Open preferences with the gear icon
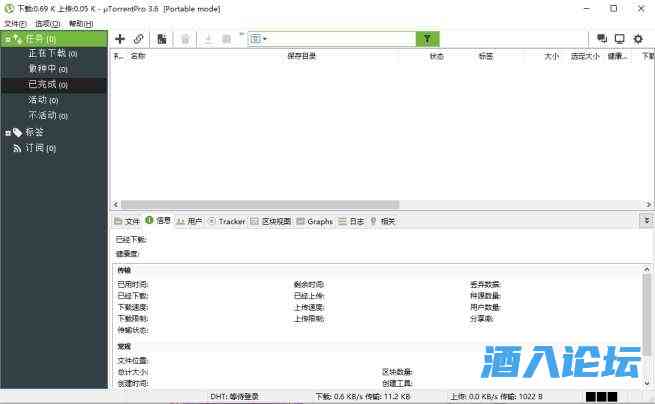 point(638,39)
